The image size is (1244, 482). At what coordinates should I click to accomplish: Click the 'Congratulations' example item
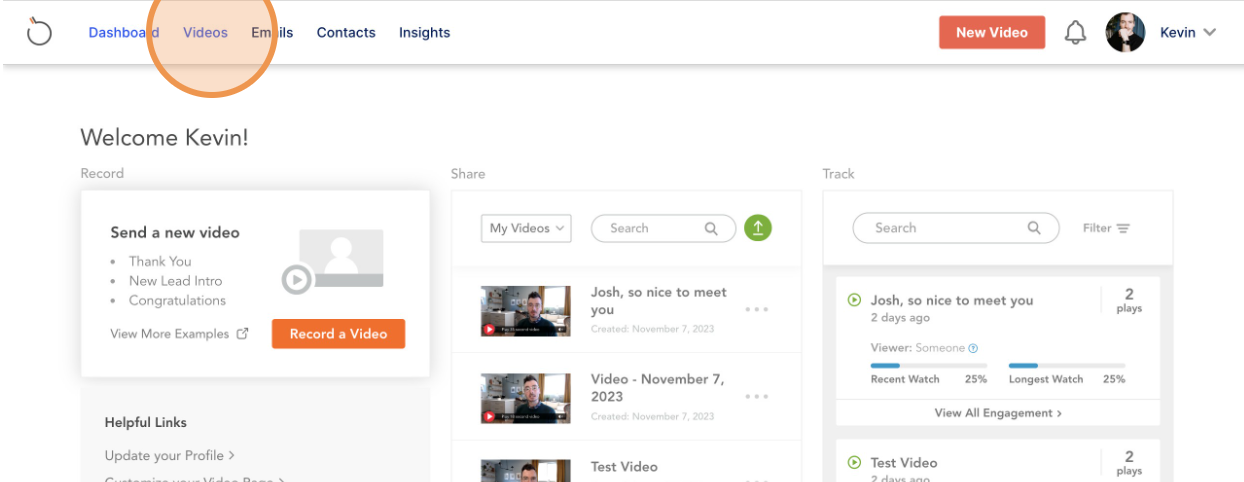[x=177, y=300]
